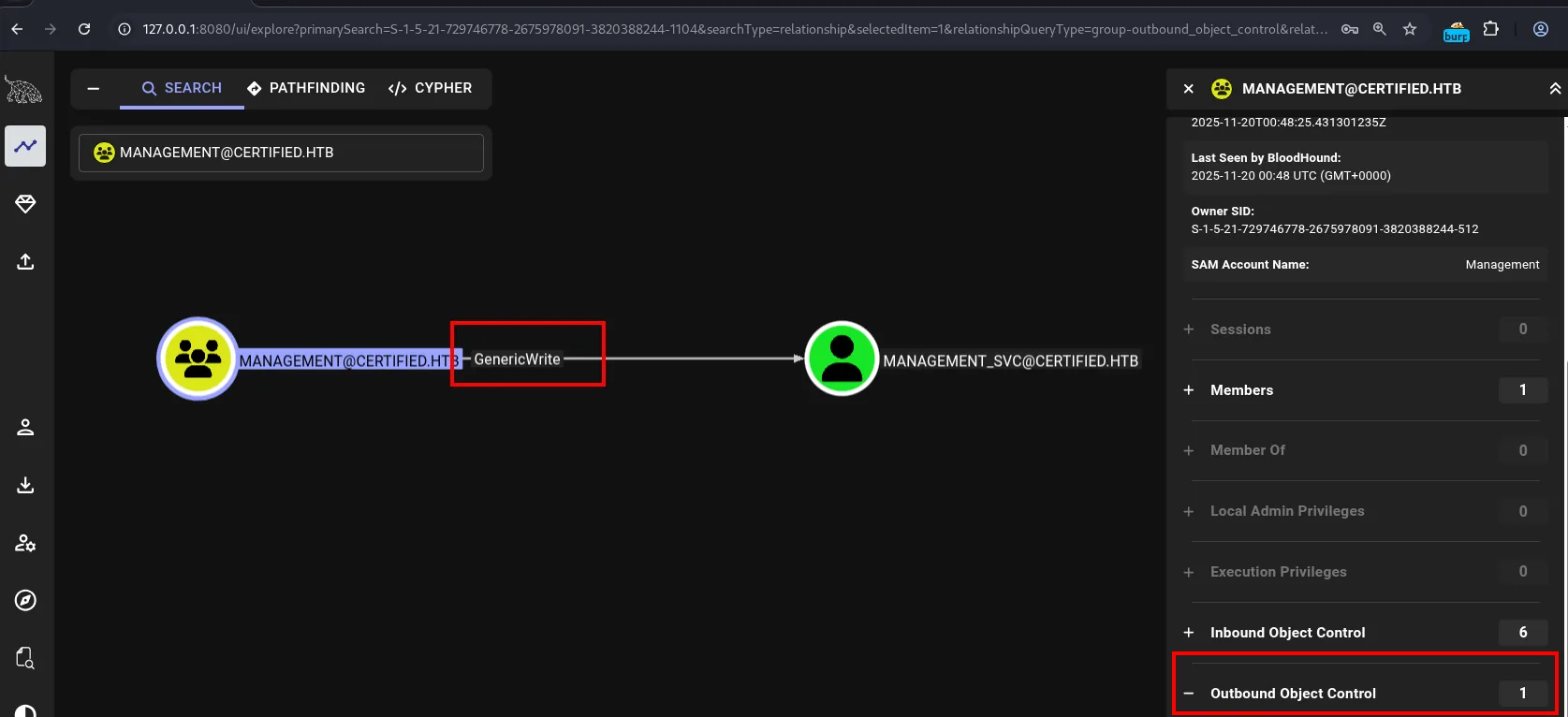Open the docs search icon in sidebar
The height and width of the screenshot is (717, 1568).
coord(25,658)
